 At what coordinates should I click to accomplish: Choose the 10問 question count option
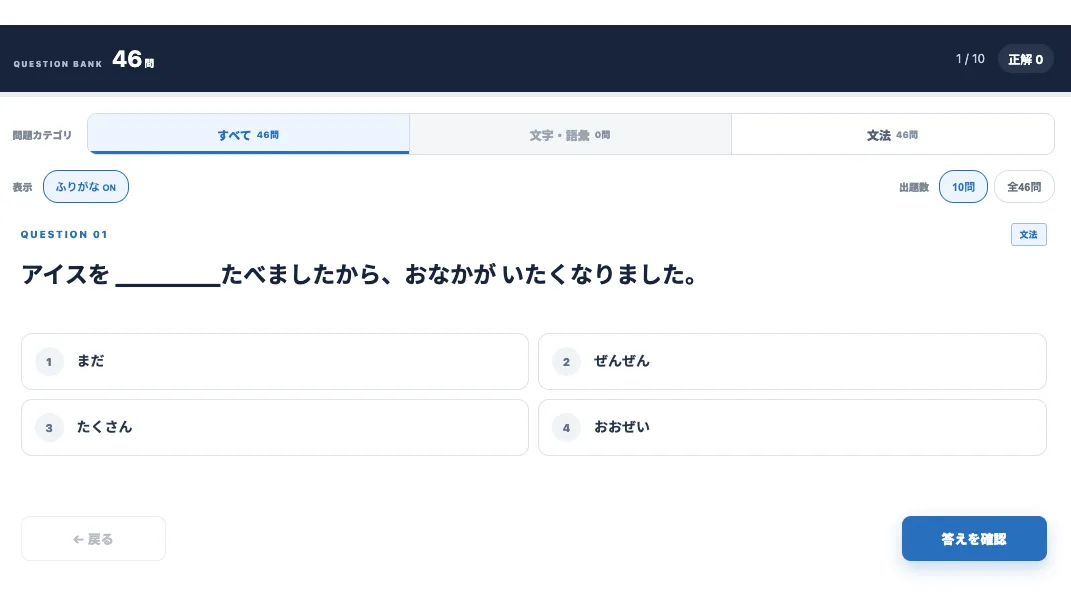click(963, 186)
